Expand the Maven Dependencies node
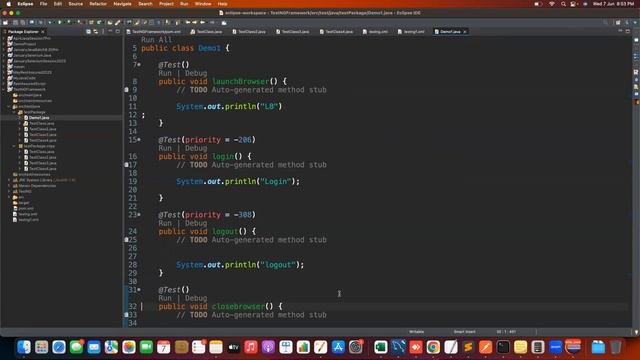The width and height of the screenshot is (640, 360). [x=9, y=186]
